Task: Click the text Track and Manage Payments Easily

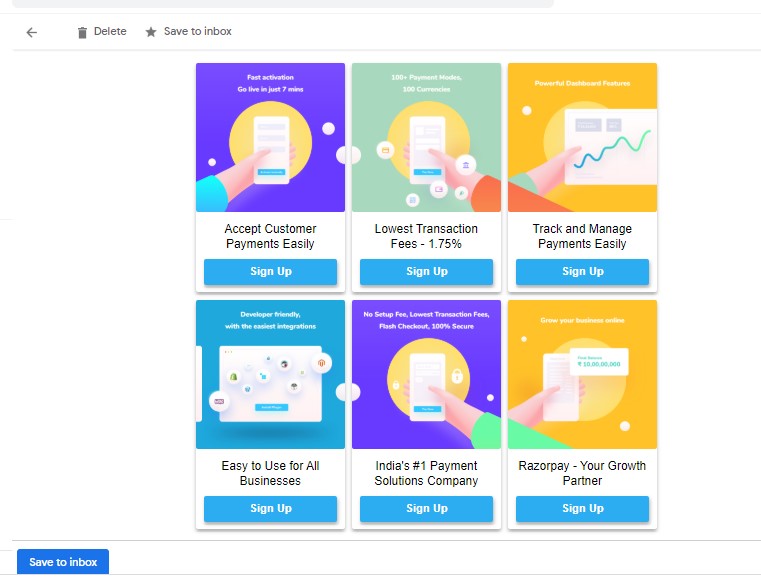Action: click(x=582, y=236)
